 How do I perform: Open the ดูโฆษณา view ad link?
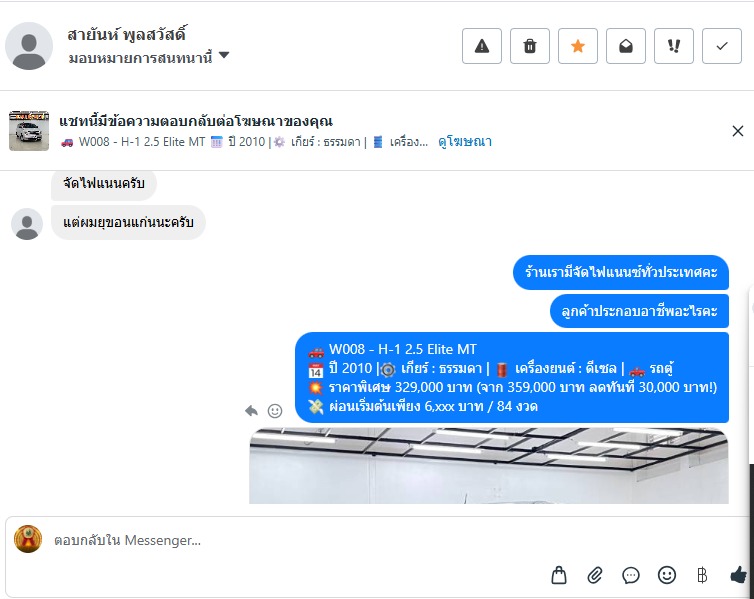click(465, 142)
